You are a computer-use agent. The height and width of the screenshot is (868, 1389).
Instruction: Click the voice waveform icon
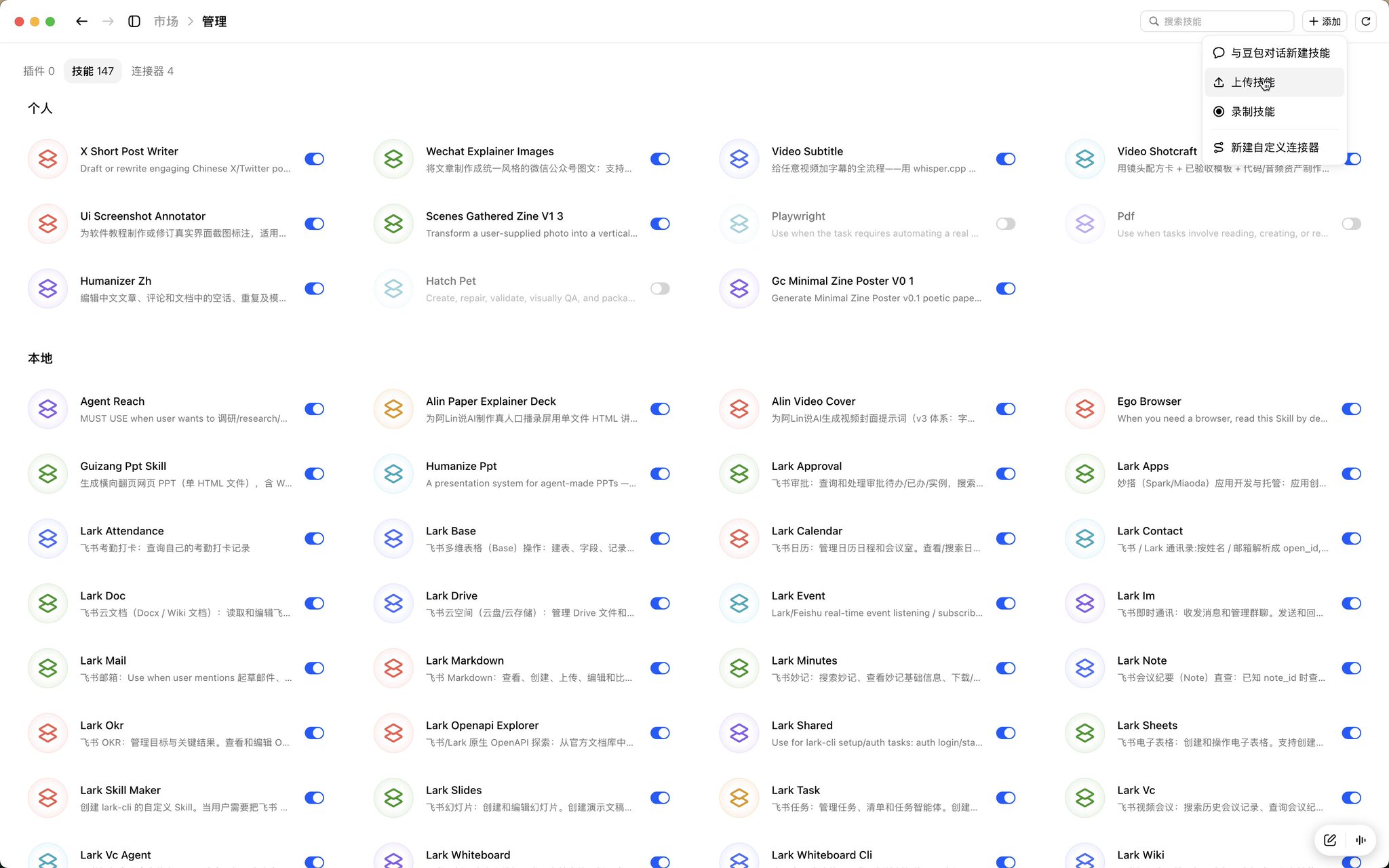click(1361, 840)
